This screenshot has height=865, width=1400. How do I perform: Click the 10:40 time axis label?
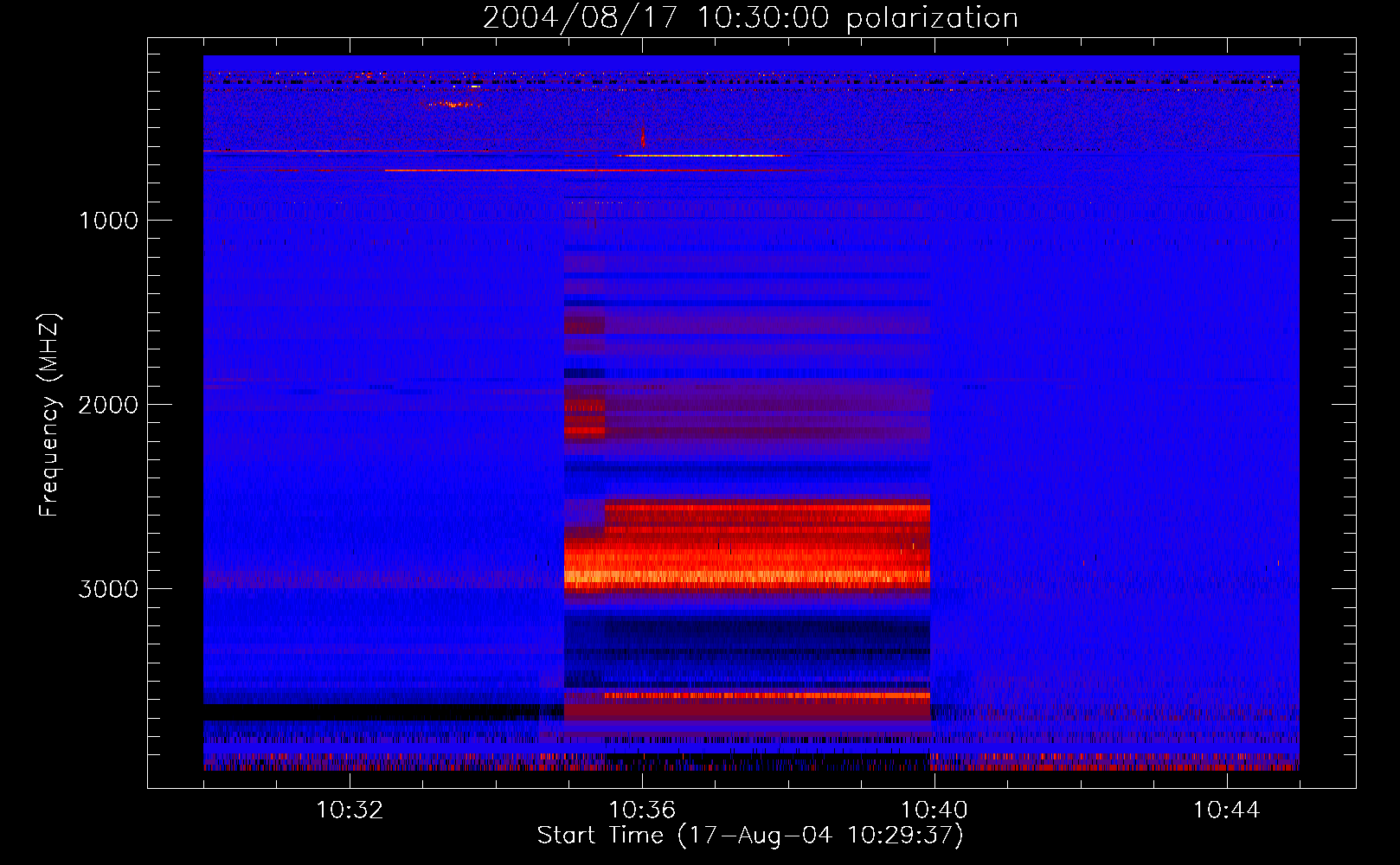pos(934,811)
